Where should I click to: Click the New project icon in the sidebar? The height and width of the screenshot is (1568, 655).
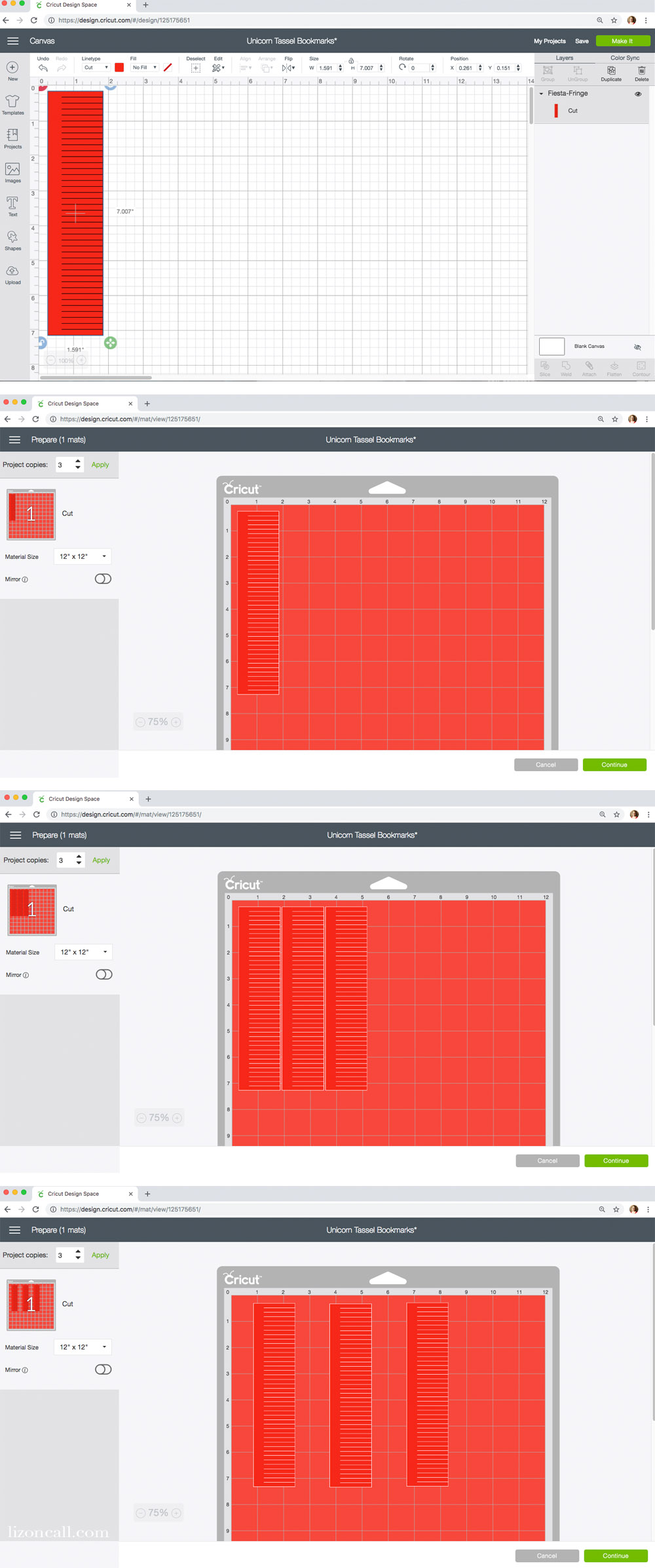tap(12, 67)
